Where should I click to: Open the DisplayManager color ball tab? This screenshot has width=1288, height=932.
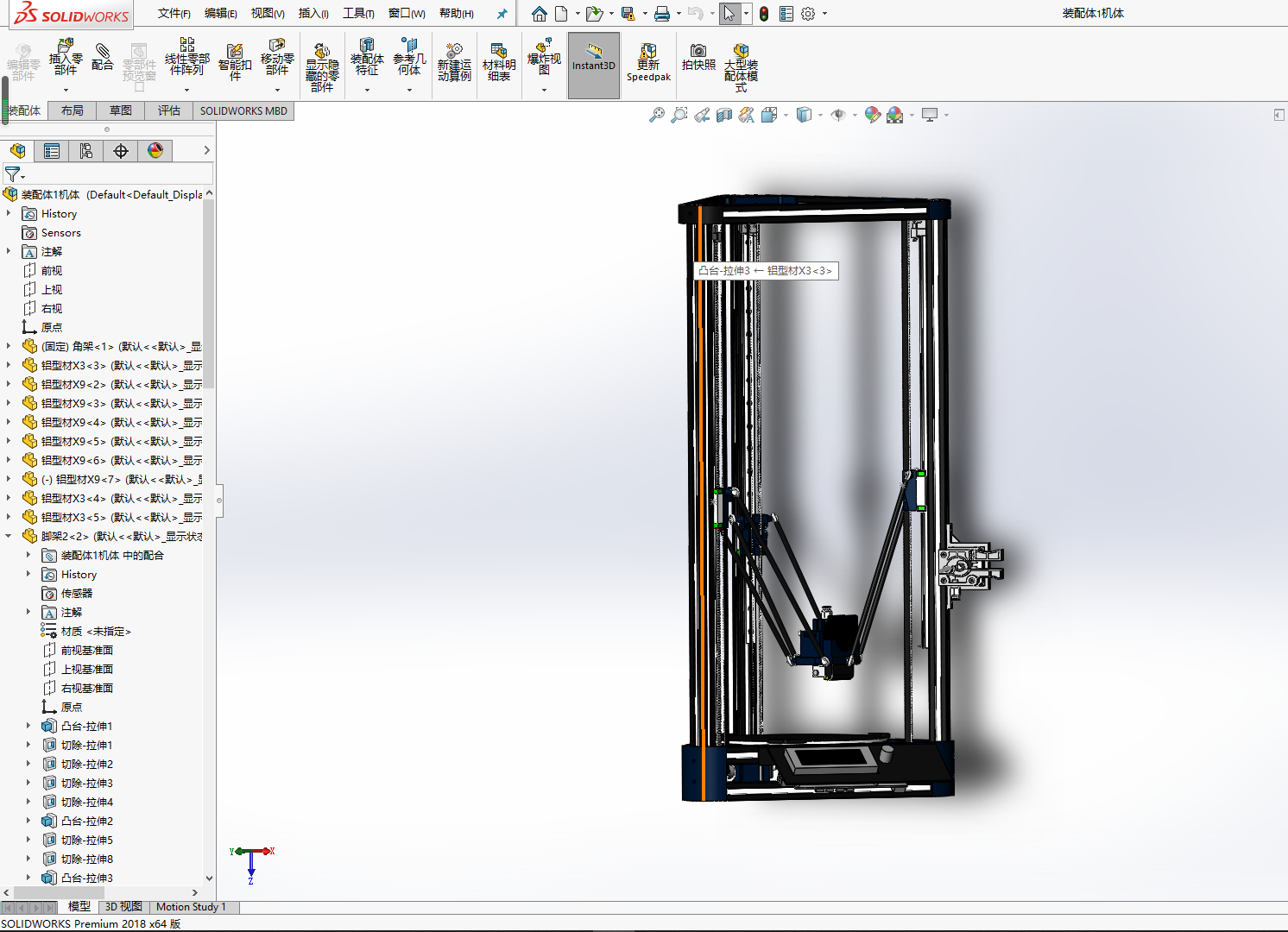155,151
